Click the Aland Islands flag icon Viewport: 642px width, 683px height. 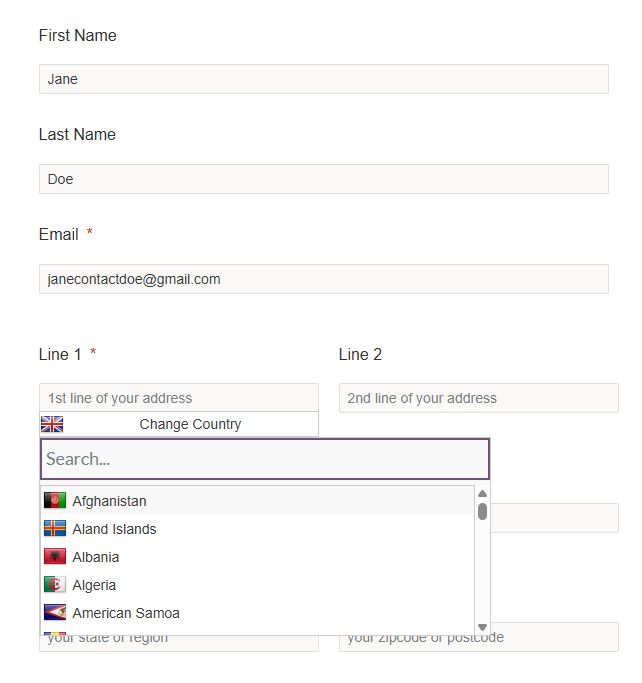coord(55,529)
